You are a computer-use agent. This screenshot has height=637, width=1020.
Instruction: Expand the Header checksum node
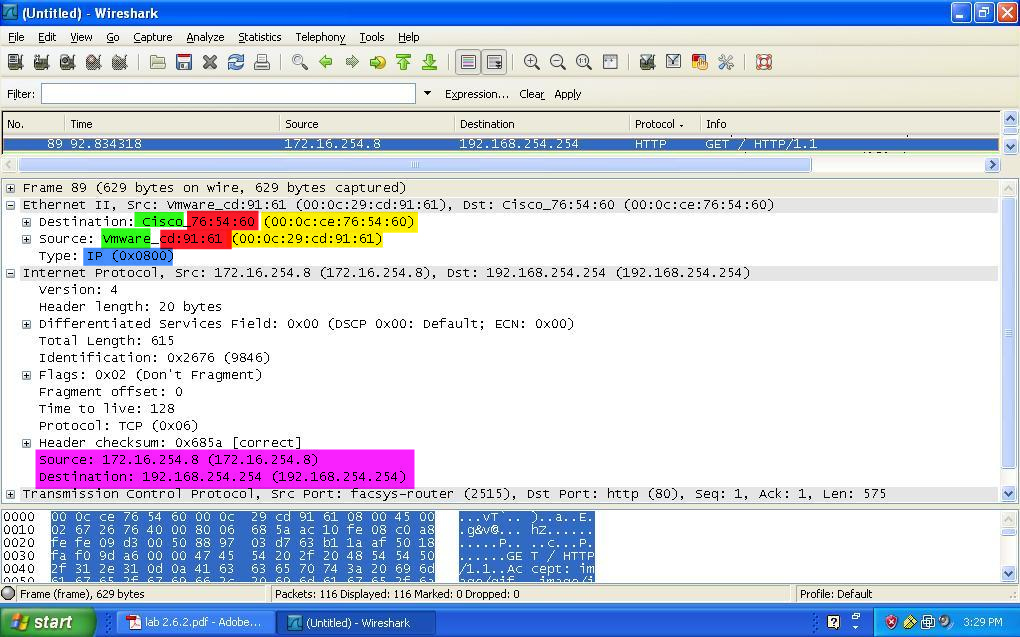pyautogui.click(x=27, y=443)
